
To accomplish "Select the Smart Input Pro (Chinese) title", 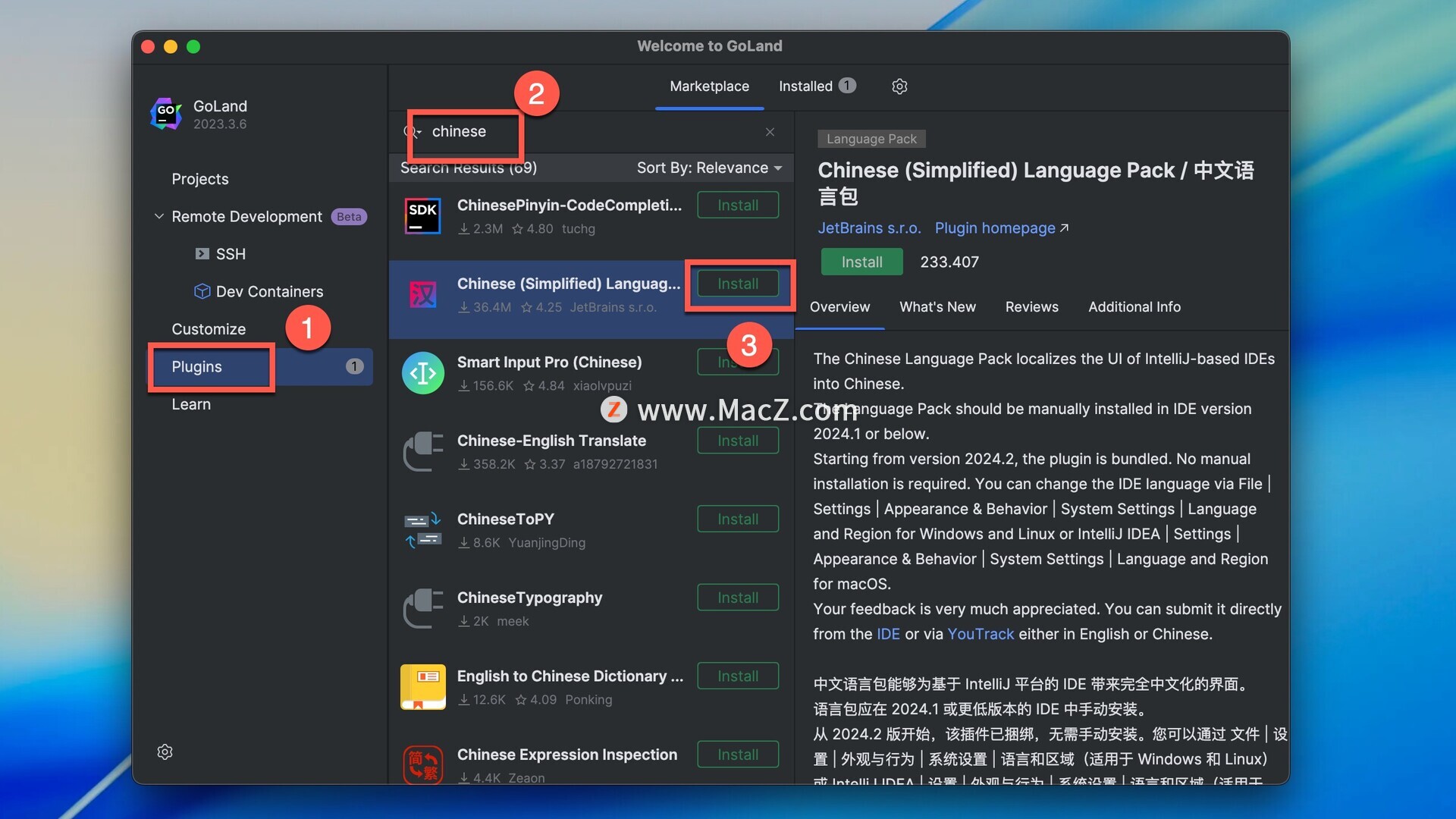I will 549,362.
